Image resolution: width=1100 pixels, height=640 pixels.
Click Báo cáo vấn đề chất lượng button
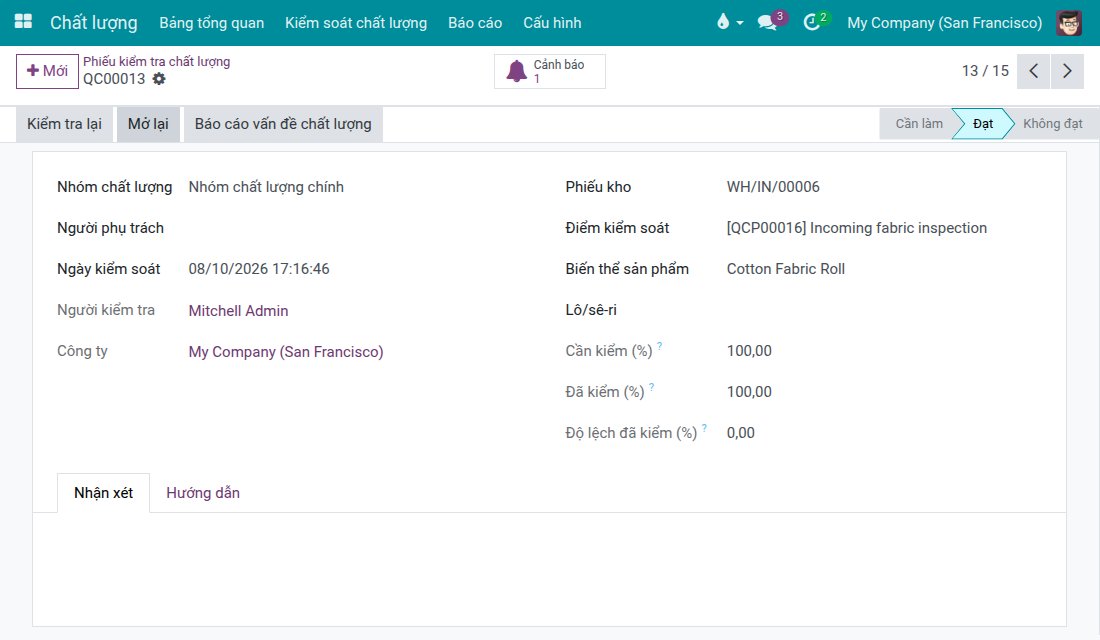(283, 124)
